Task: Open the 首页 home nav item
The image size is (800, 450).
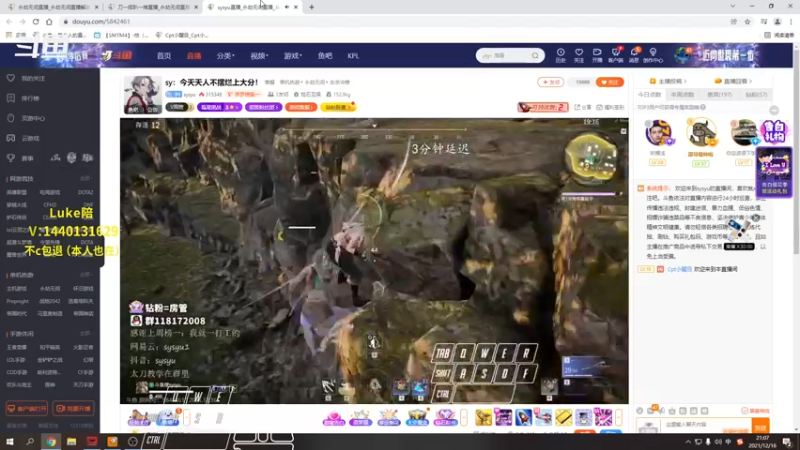Action: coord(164,56)
